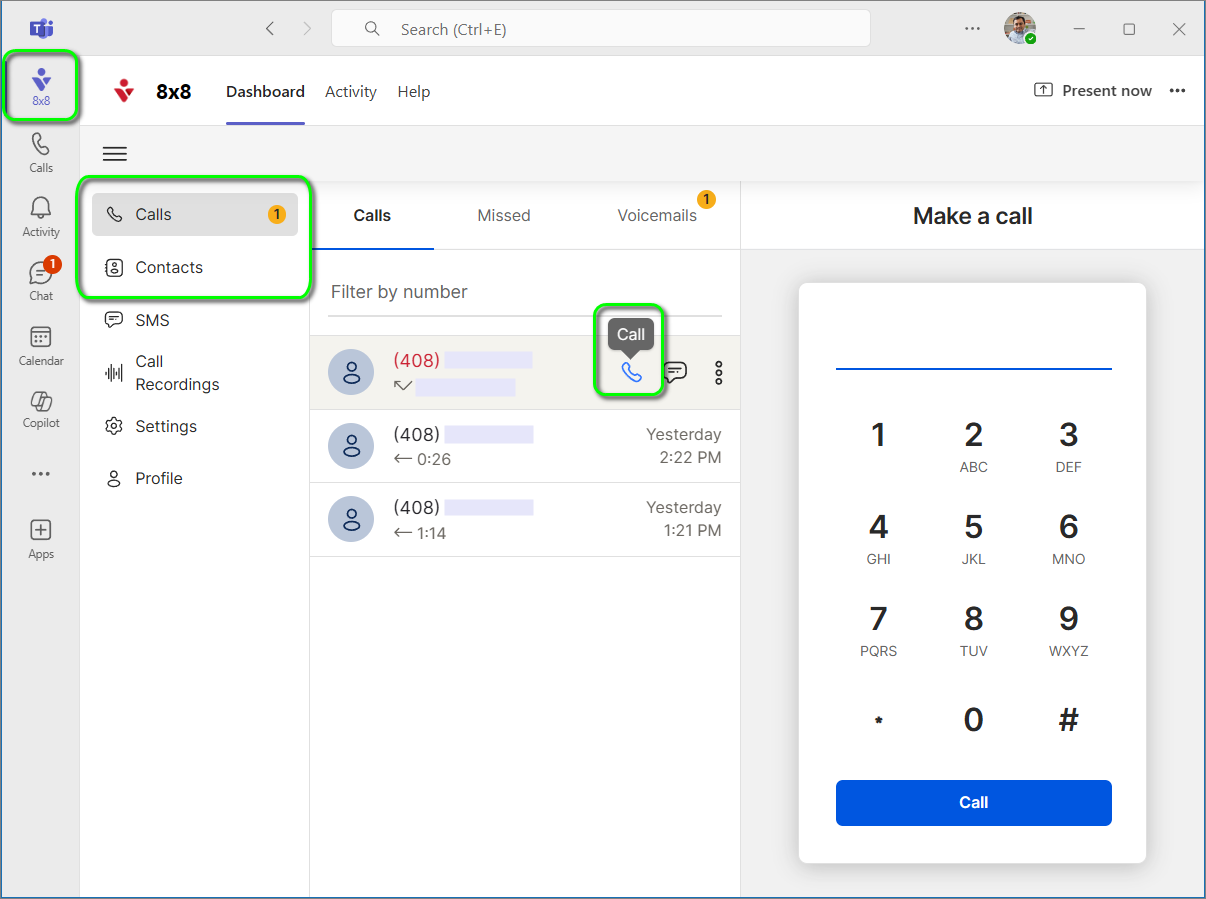Open Chat with unread badge
This screenshot has width=1206, height=899.
tap(41, 280)
